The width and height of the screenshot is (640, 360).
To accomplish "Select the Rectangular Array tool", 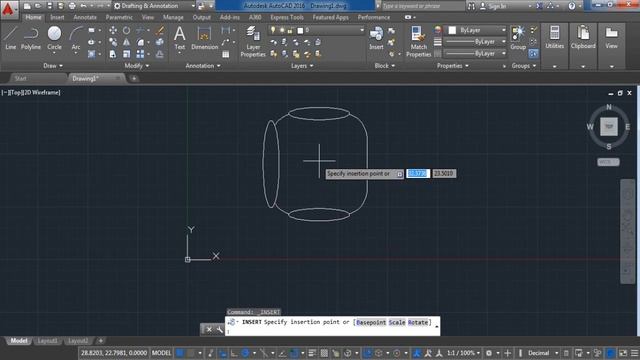I will [x=140, y=54].
